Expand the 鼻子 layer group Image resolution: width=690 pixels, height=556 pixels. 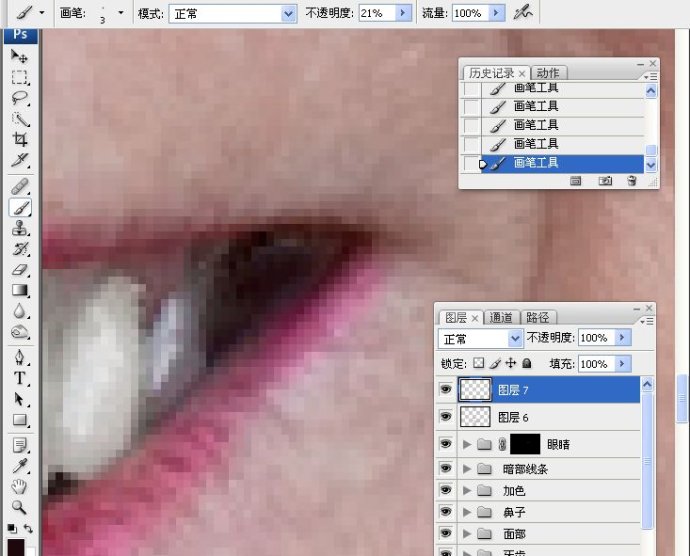click(x=467, y=512)
